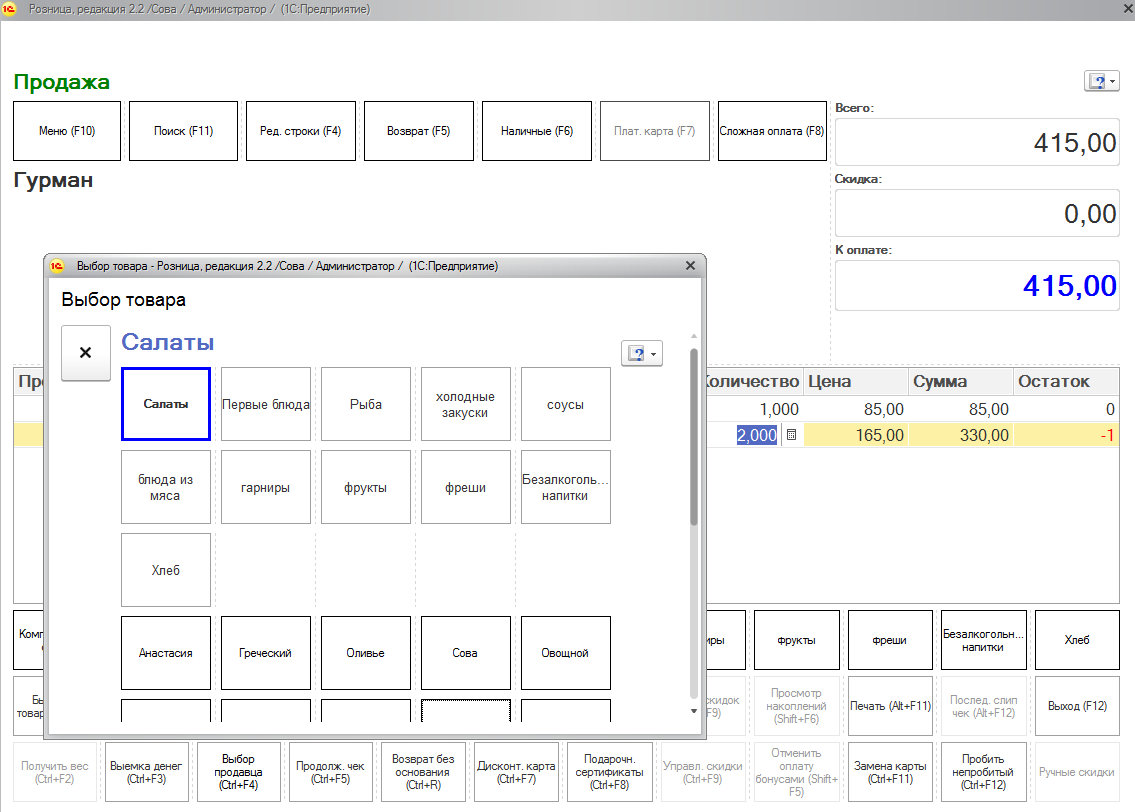This screenshot has height=812, width=1135.
Task: Open блюда из мяса category
Action: (x=166, y=487)
